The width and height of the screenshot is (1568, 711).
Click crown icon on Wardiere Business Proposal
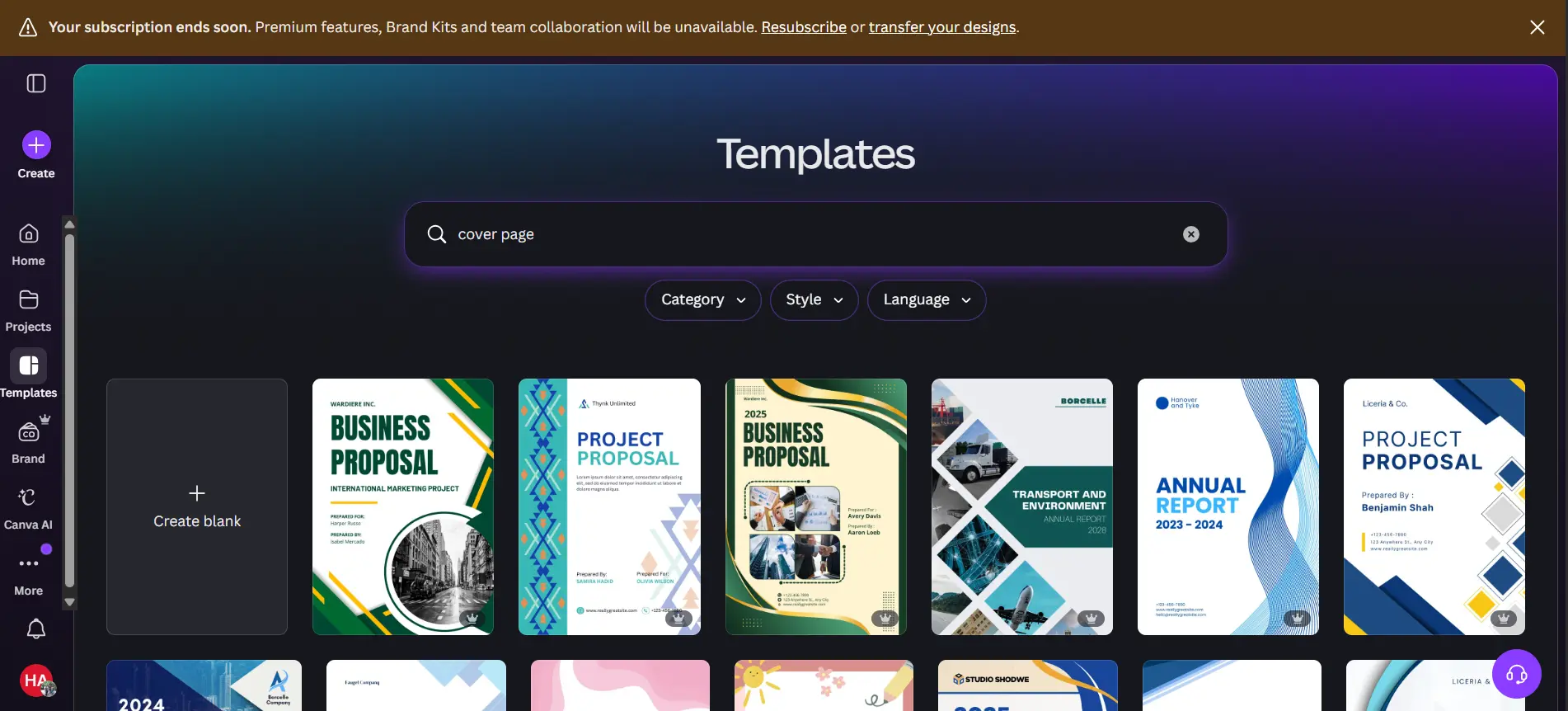(x=472, y=618)
